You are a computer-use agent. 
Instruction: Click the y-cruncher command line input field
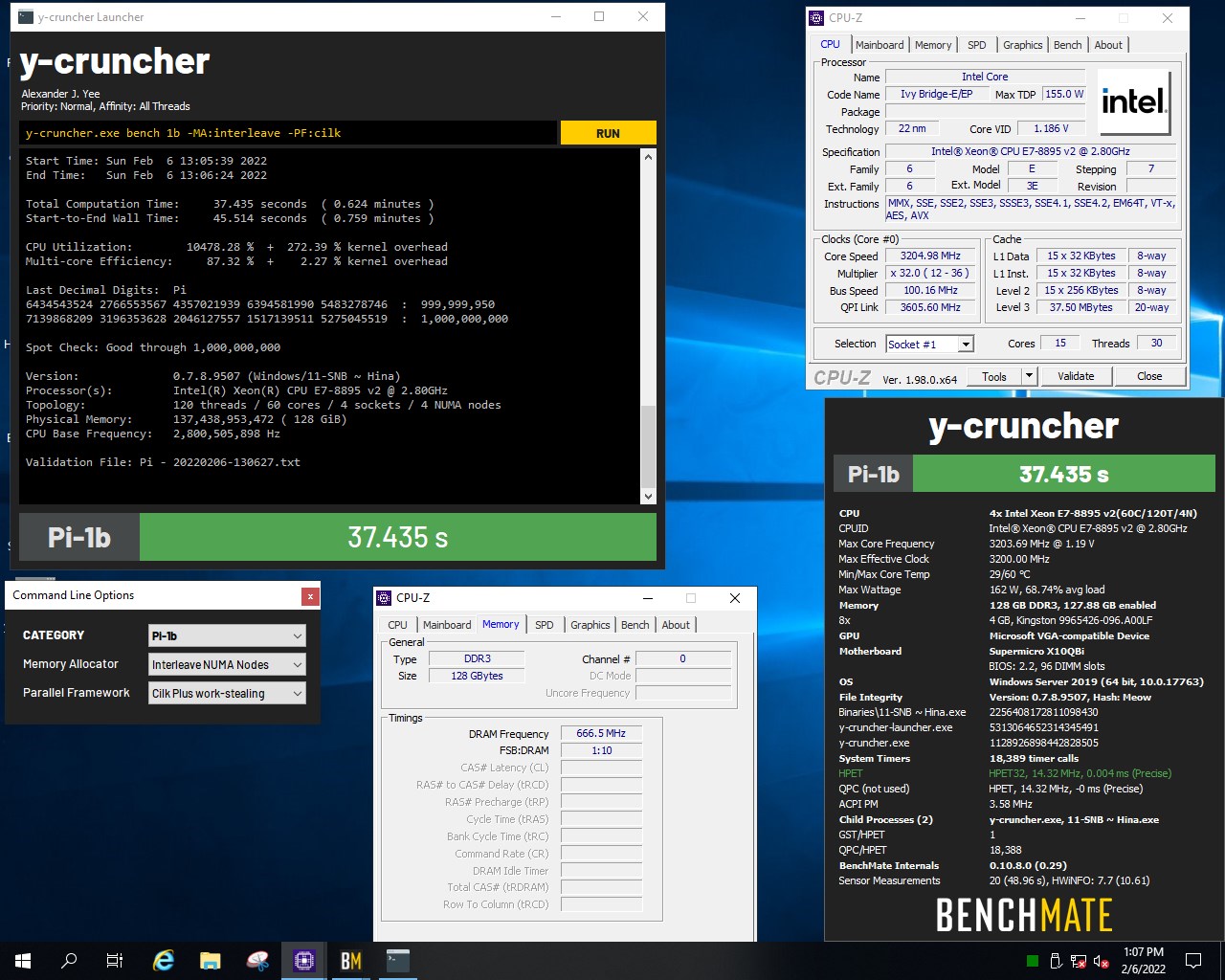tap(287, 133)
